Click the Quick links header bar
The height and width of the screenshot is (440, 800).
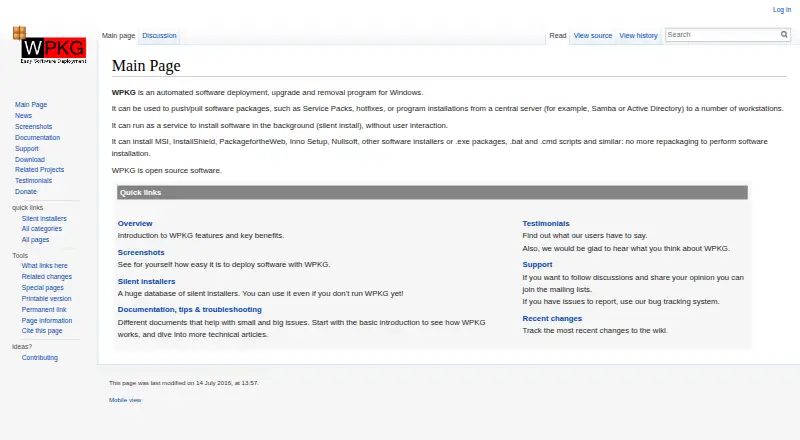tap(432, 192)
